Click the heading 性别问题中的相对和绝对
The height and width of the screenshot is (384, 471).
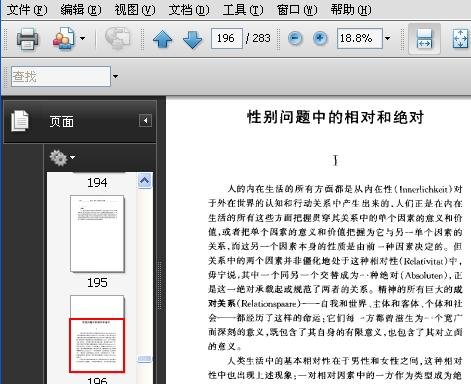pos(335,117)
